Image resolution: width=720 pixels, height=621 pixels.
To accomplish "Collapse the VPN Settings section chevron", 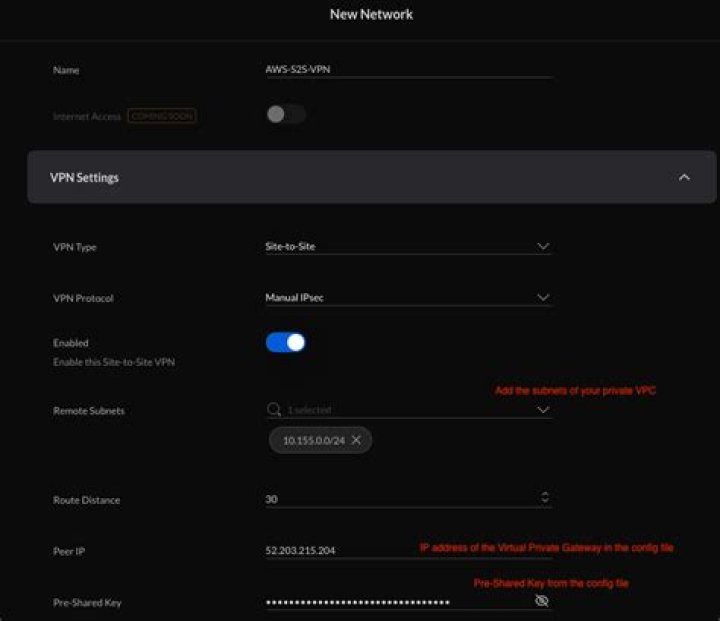I will pos(684,178).
